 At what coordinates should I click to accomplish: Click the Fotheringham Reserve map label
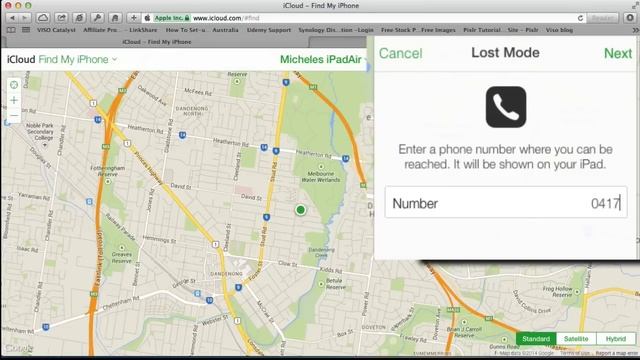(x=108, y=171)
